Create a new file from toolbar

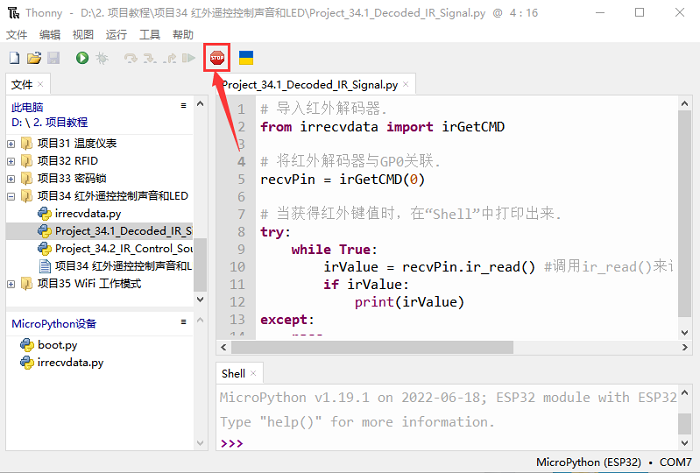click(x=14, y=59)
